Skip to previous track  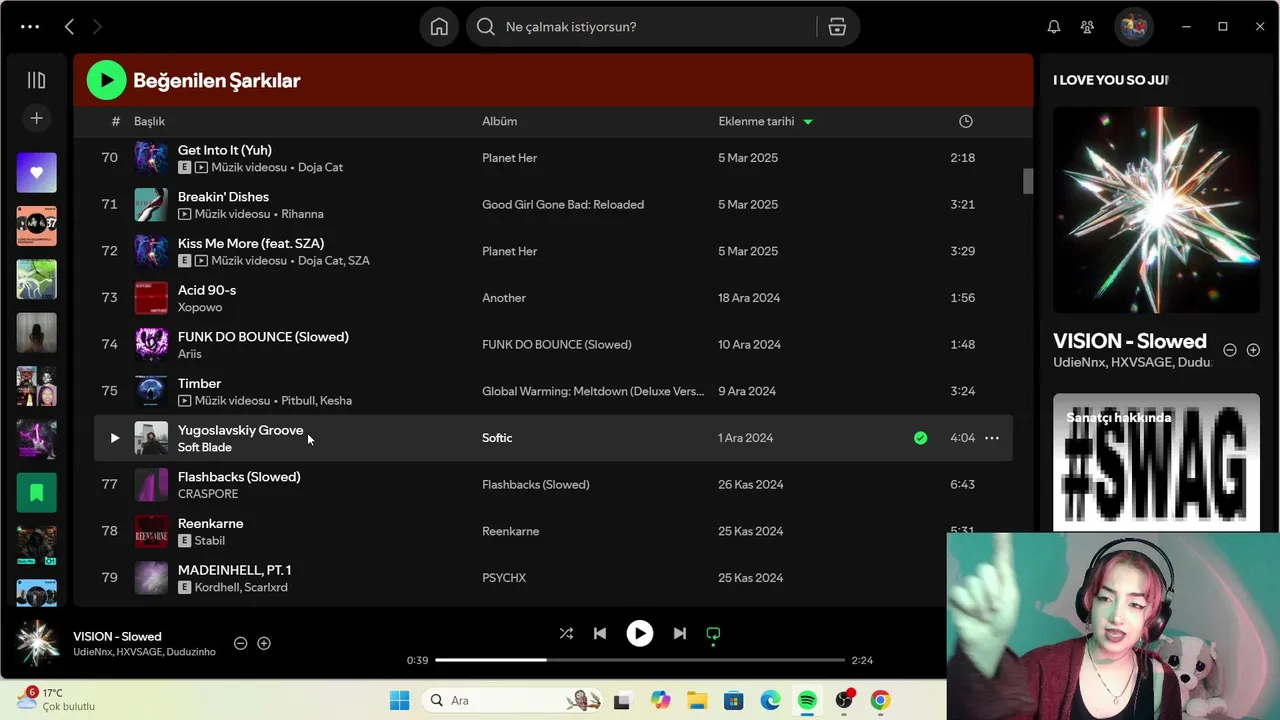600,633
